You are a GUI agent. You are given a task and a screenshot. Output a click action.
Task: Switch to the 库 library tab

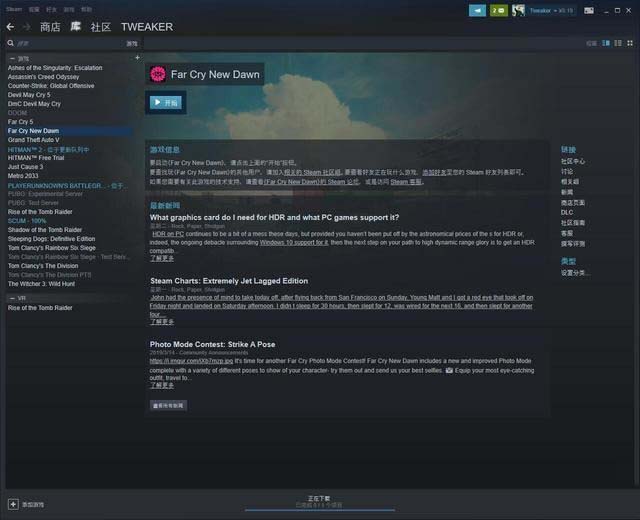point(76,27)
